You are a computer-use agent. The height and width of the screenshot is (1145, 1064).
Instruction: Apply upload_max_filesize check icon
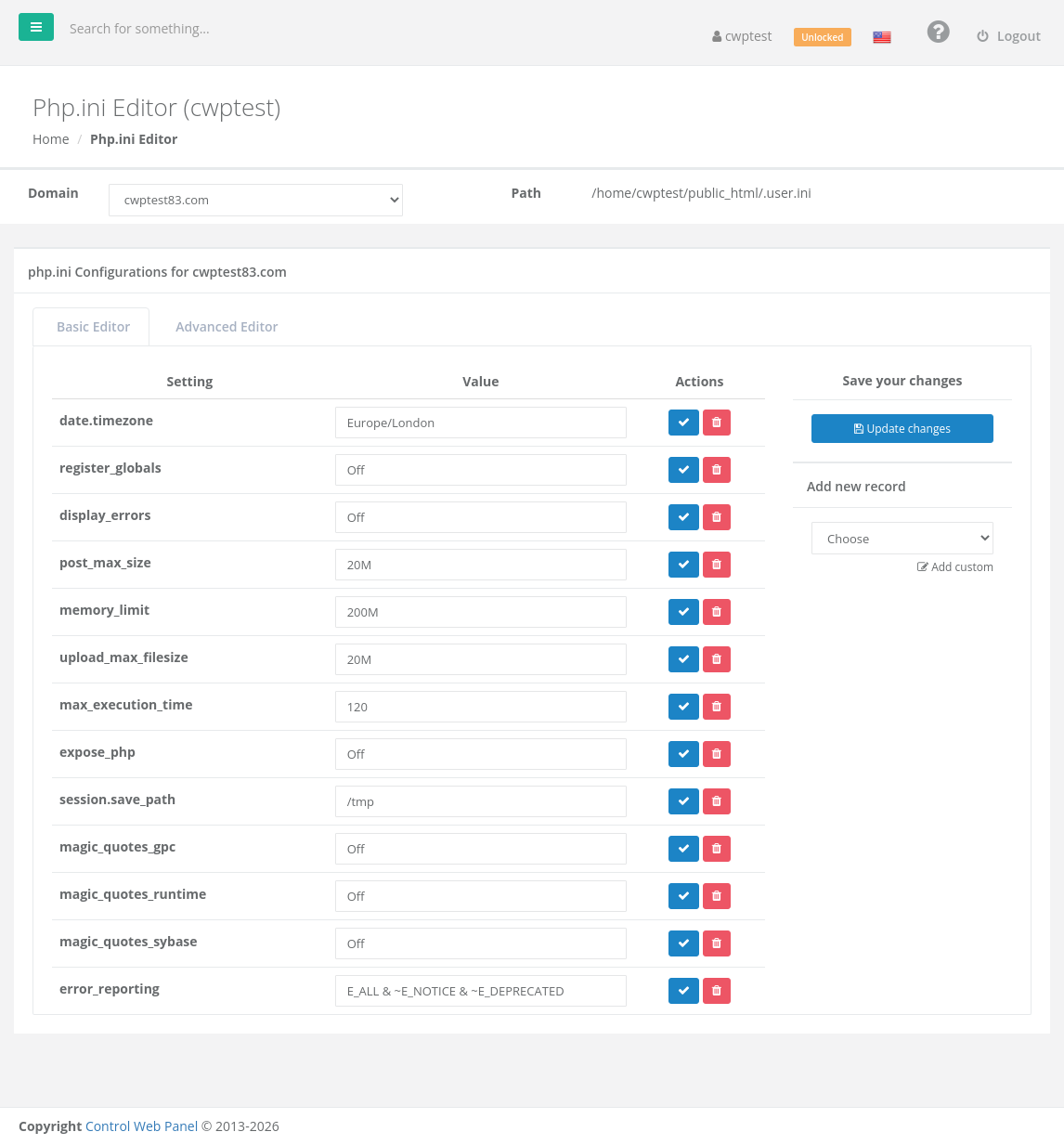tap(683, 659)
